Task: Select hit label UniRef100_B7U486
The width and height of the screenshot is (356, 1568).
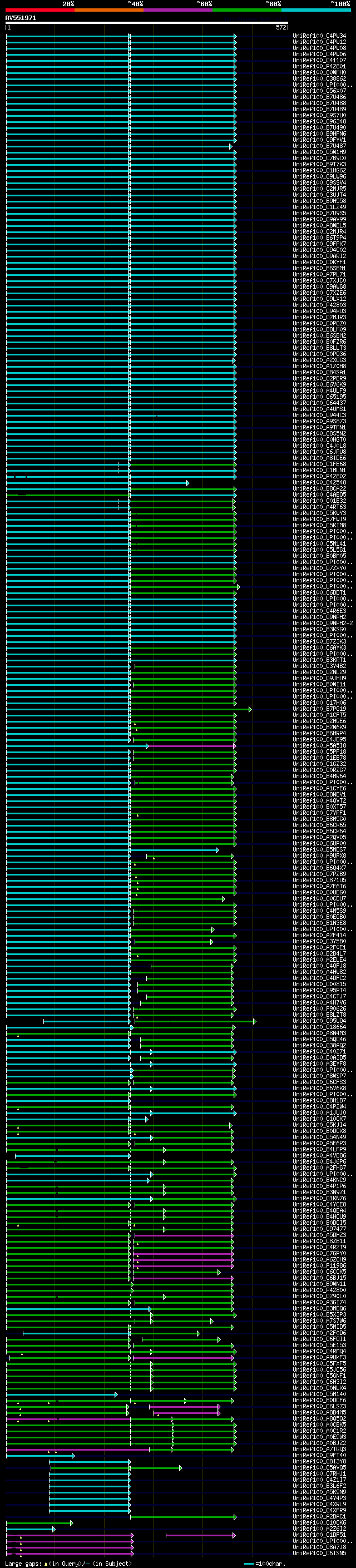Action: [319, 97]
